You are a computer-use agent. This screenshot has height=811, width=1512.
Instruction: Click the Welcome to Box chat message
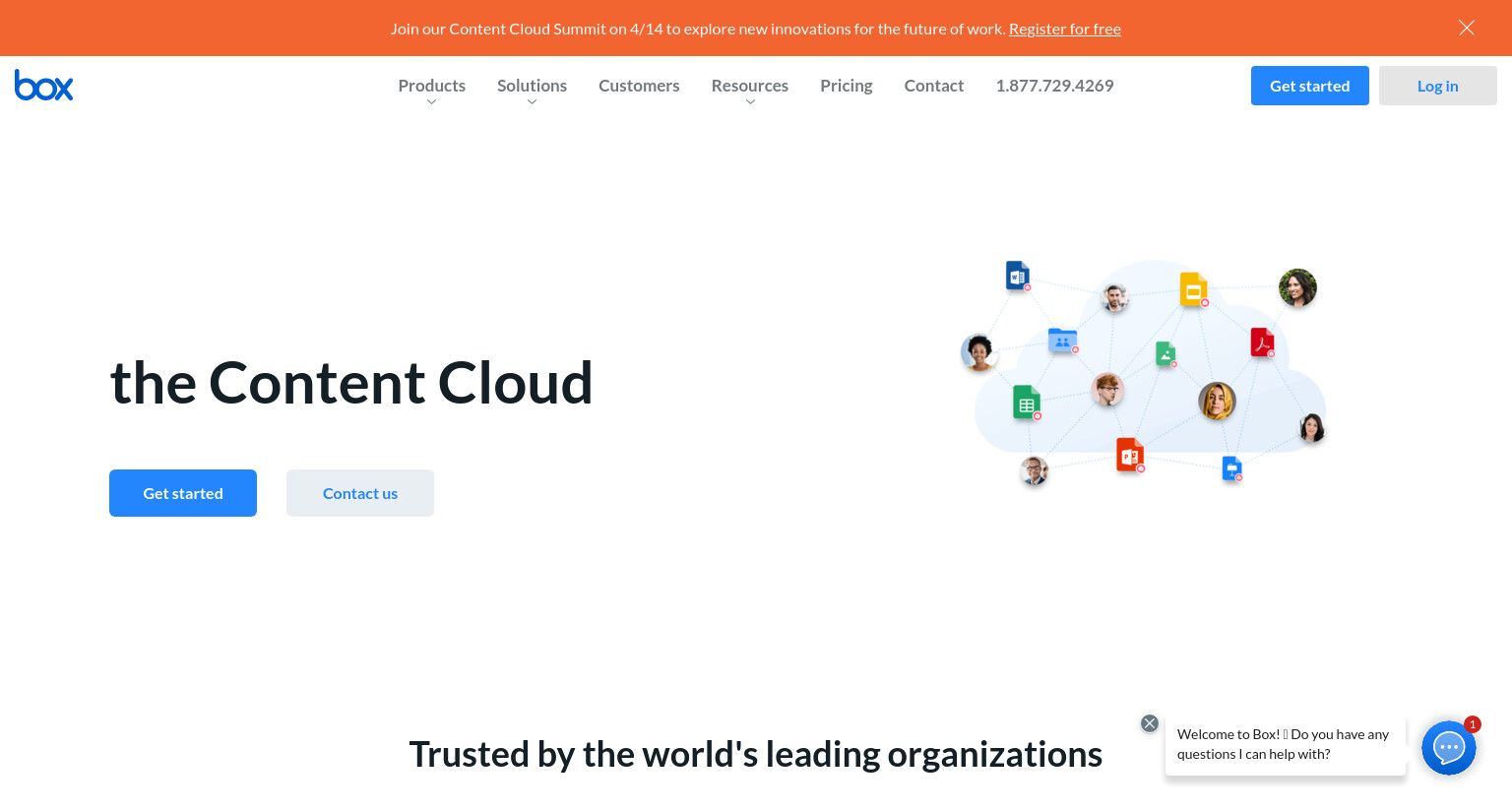1286,744
